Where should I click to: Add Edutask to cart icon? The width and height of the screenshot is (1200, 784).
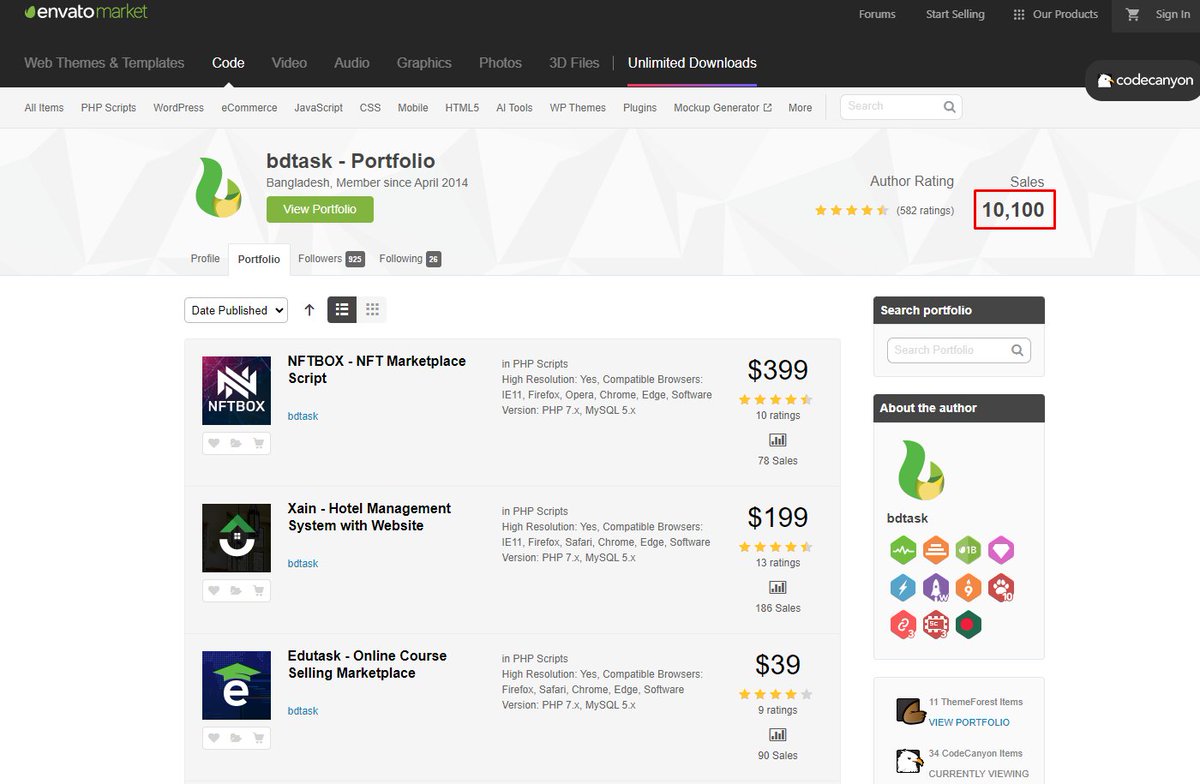pos(259,738)
